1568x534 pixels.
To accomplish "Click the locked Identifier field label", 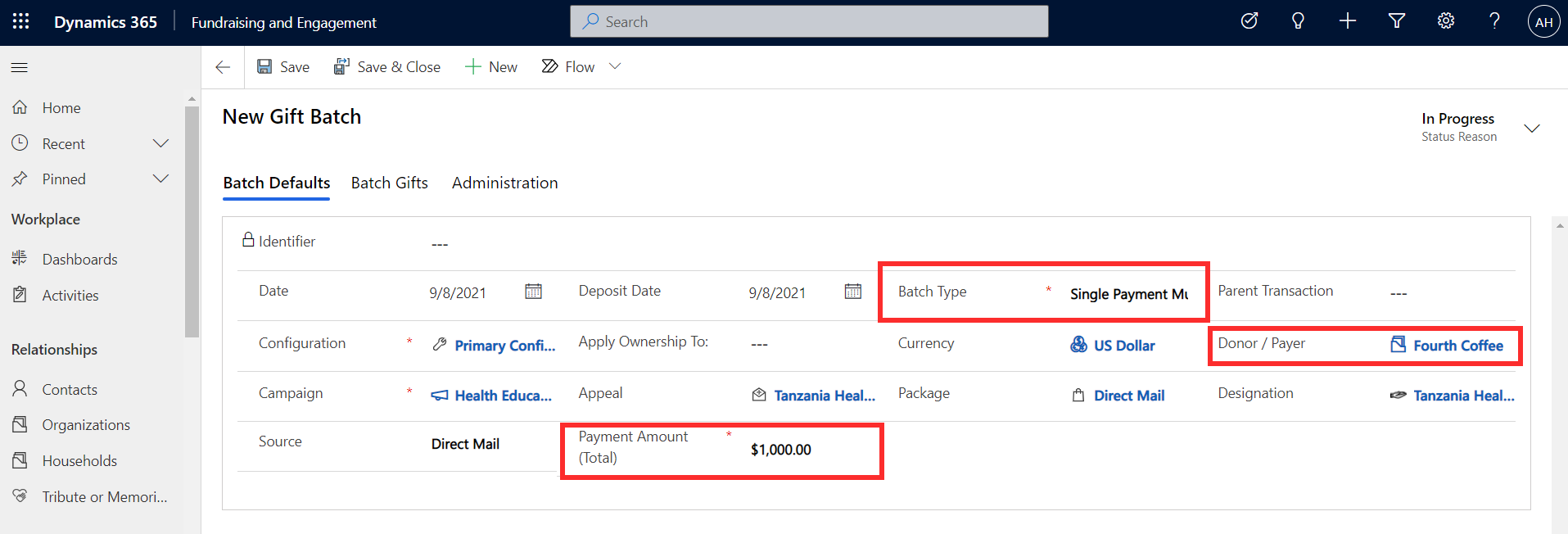I will click(x=287, y=242).
